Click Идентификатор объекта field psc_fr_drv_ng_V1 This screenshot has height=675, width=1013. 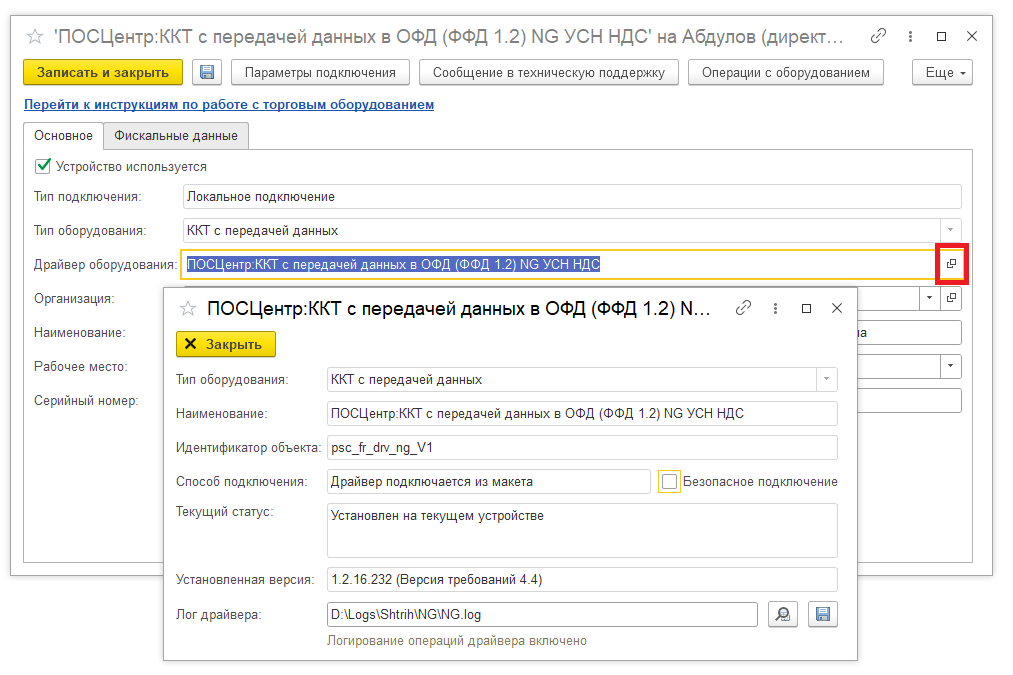[582, 448]
